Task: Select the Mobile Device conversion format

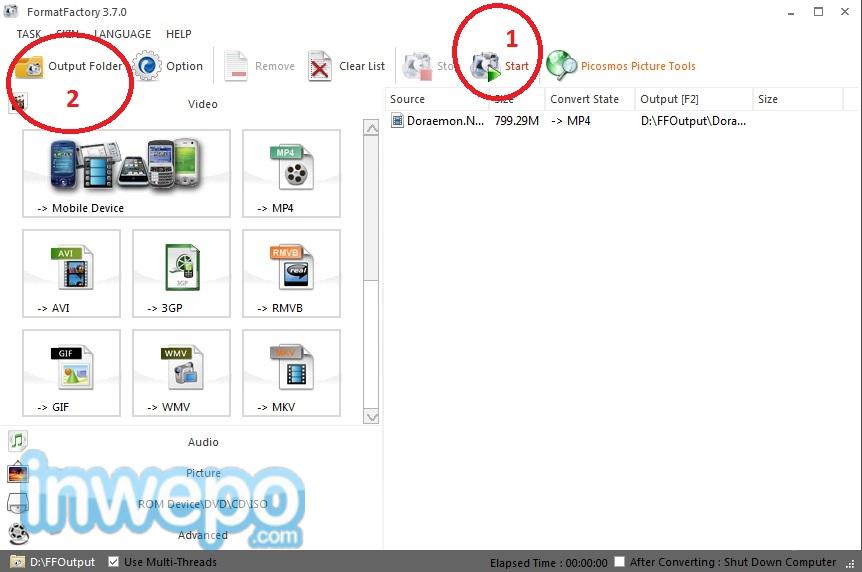Action: [x=126, y=174]
